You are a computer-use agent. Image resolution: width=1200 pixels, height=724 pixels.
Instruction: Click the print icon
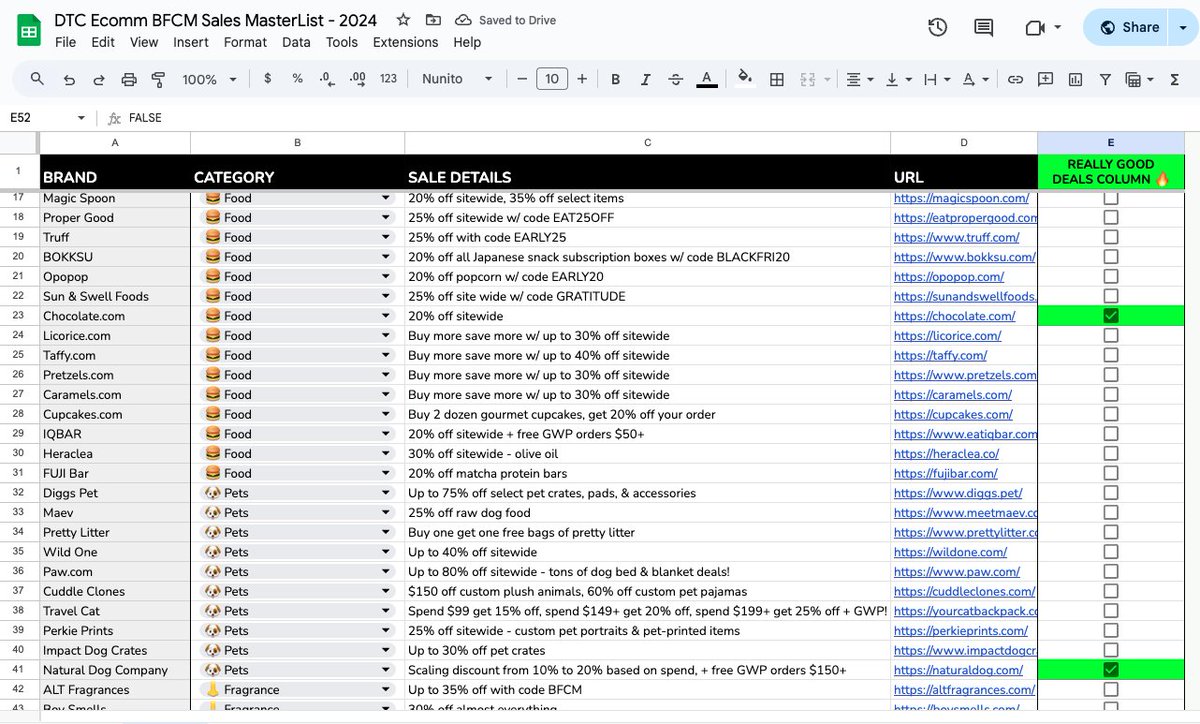click(x=129, y=79)
